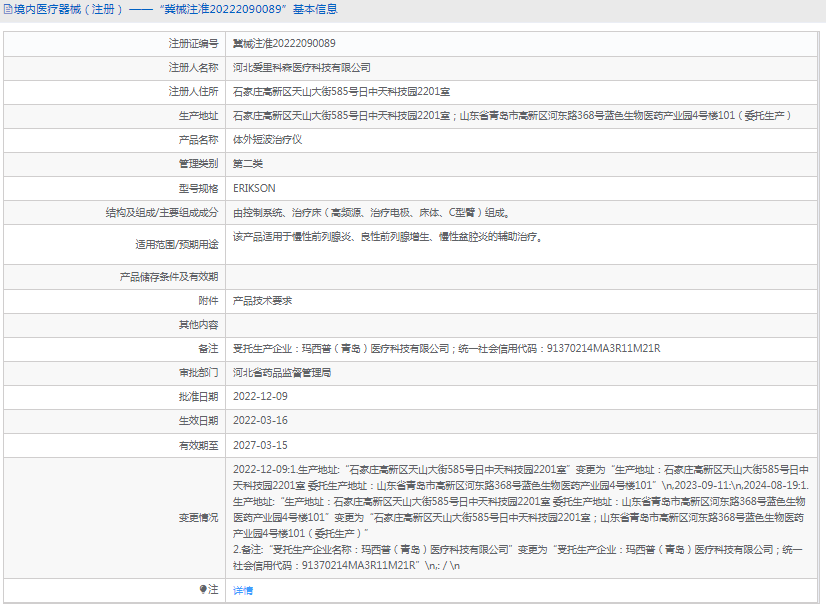This screenshot has height=607, width=826.
Task: Select approval department 河北省药品监督管理局
Action: click(x=282, y=373)
